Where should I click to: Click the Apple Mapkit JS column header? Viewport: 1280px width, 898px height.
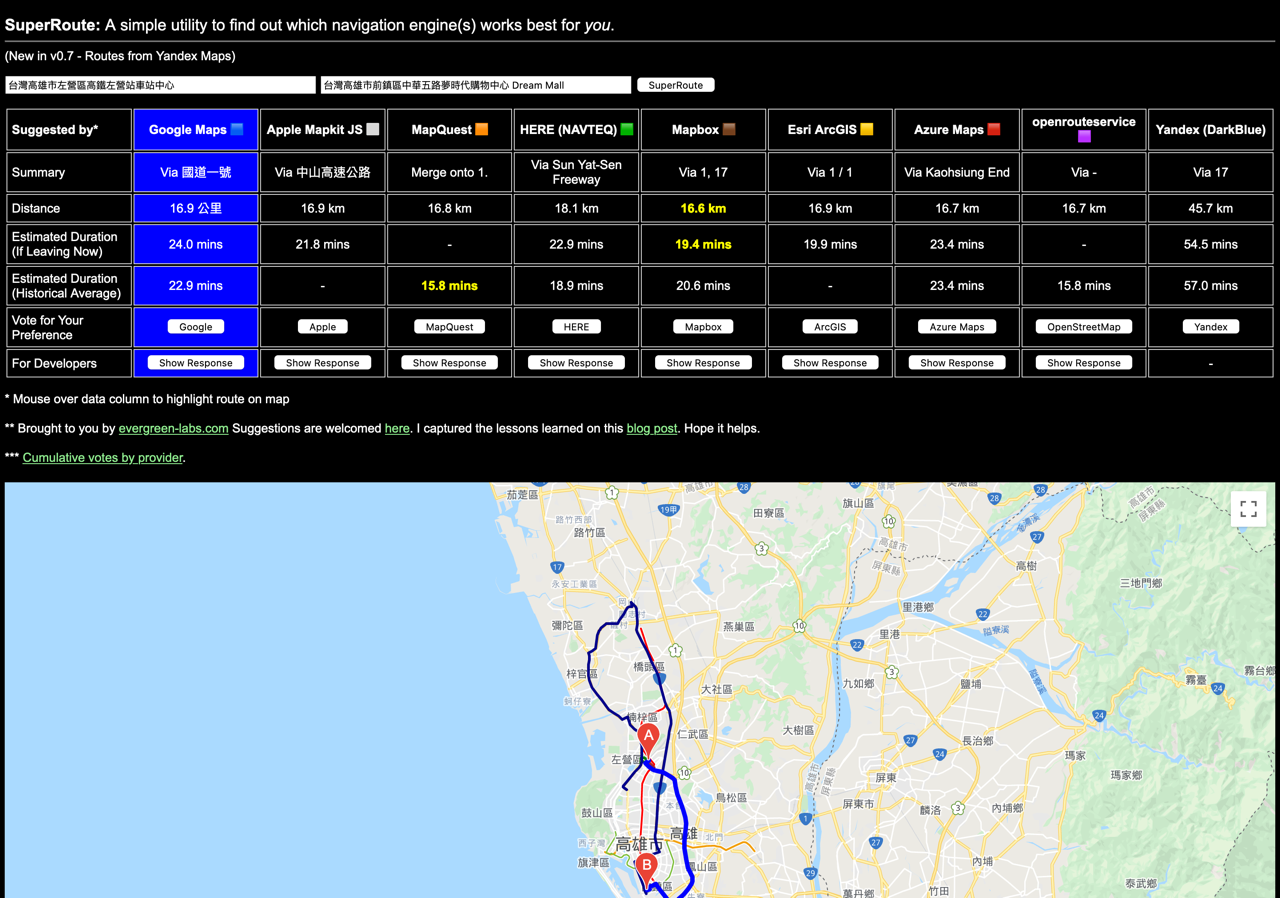tap(323, 130)
